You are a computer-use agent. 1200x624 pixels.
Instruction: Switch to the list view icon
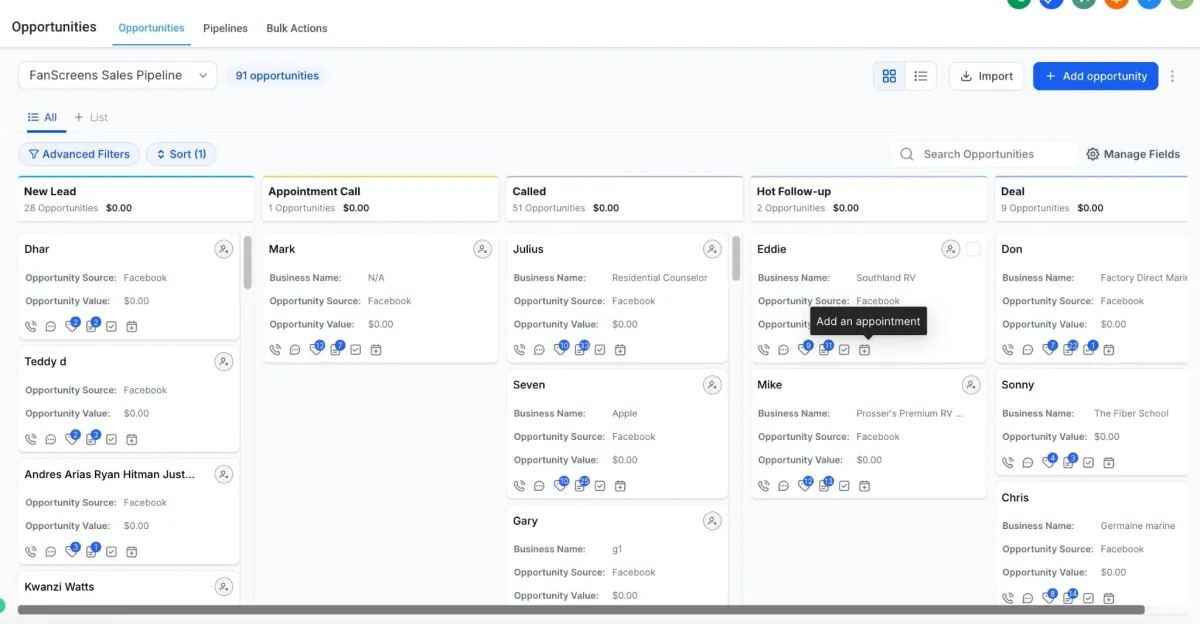tap(921, 76)
